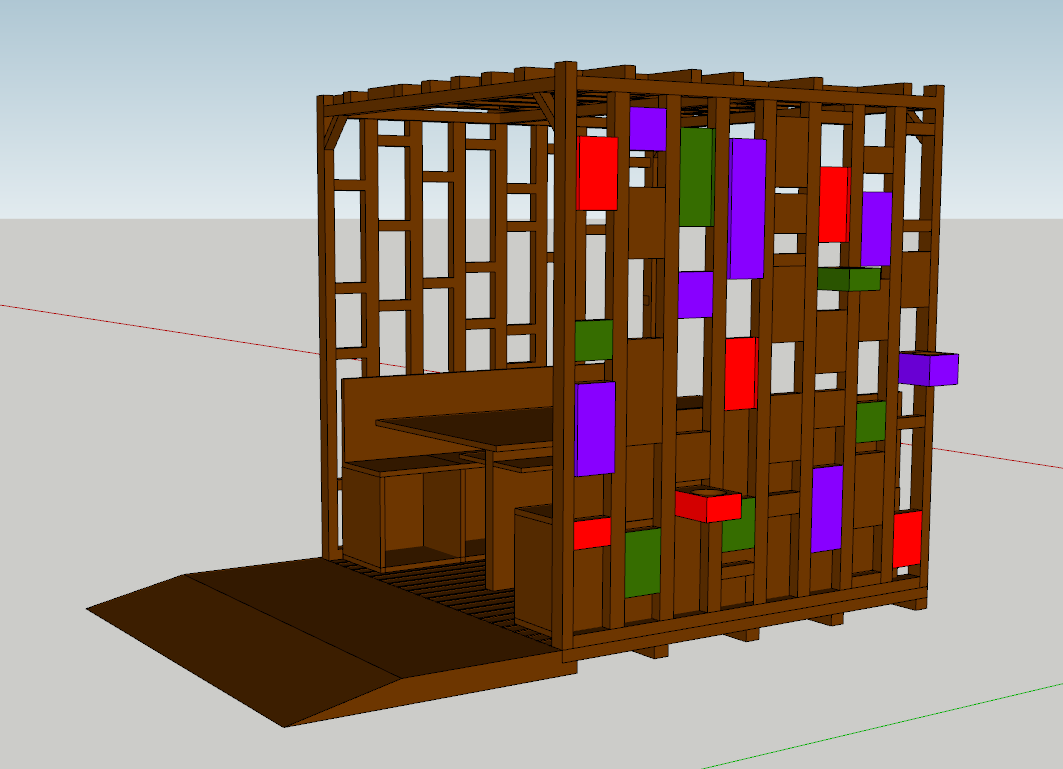Click the red open planter box on wall
This screenshot has height=769, width=1063.
(x=707, y=505)
